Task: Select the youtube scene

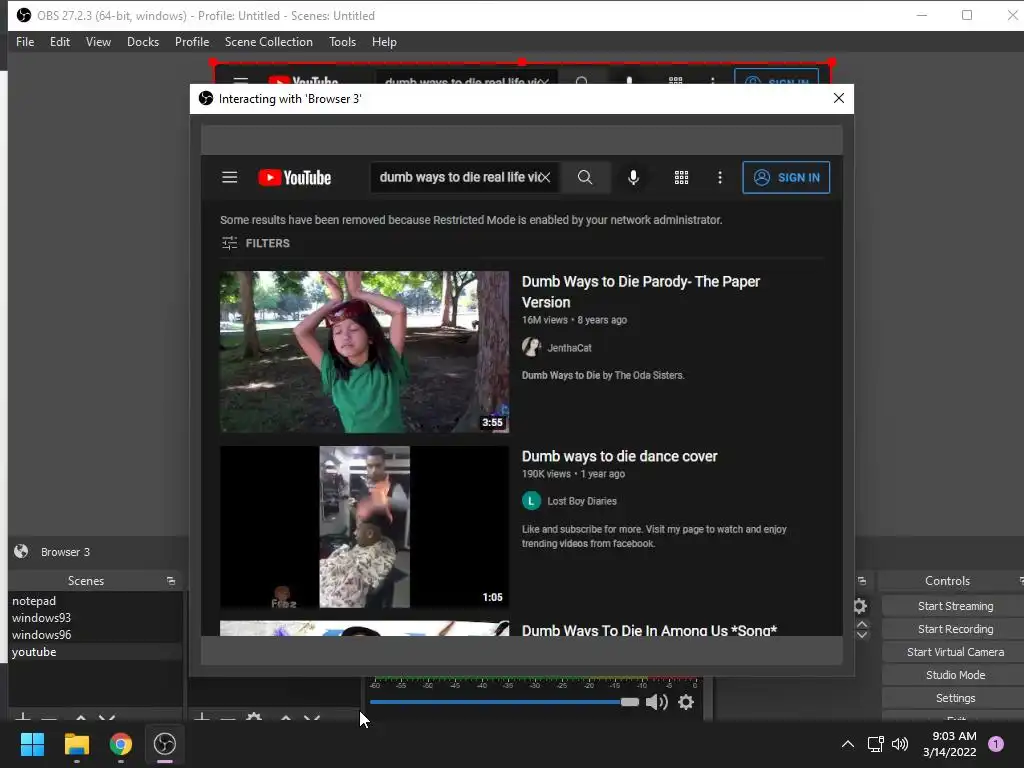Action: 95,652
